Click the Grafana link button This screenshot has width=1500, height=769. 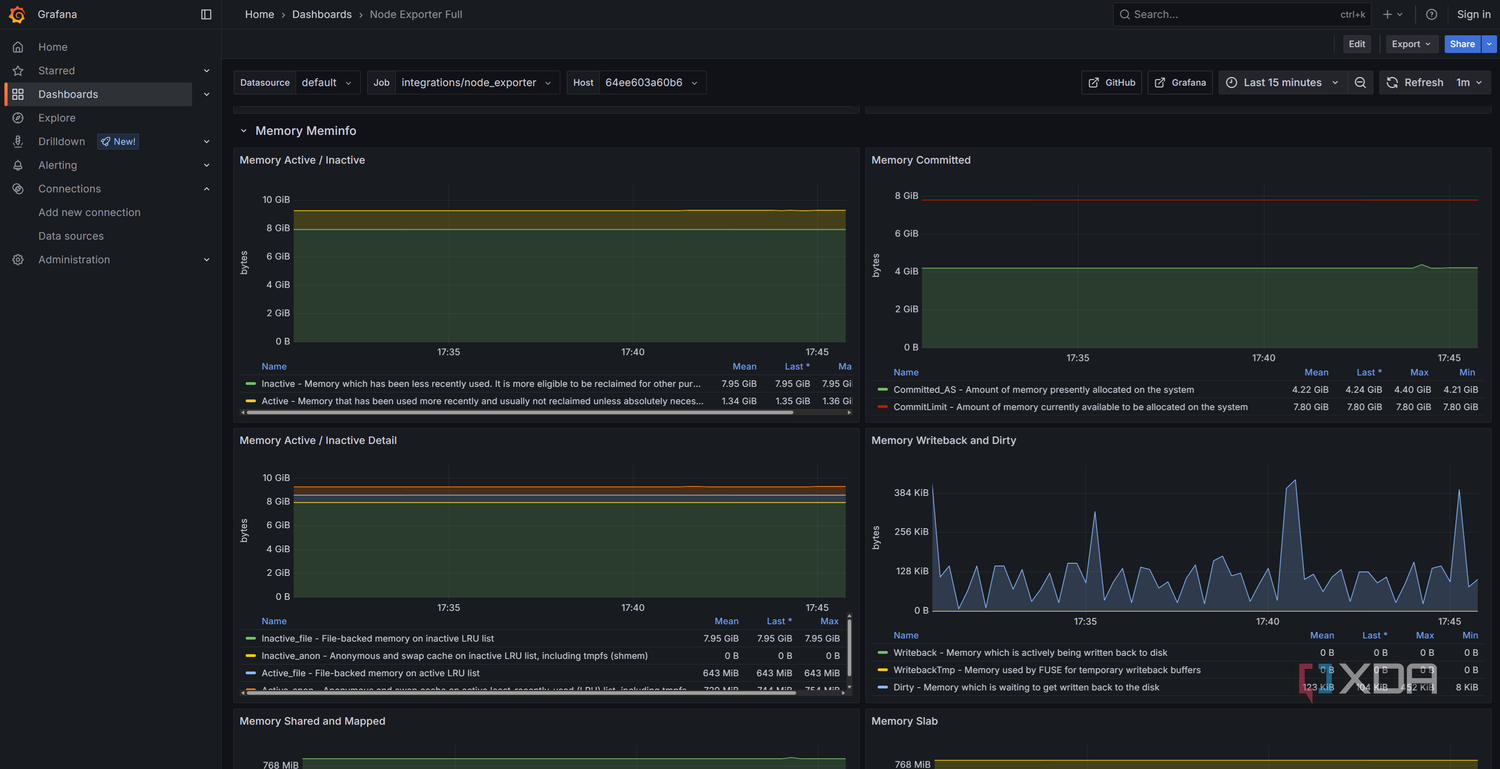1180,83
